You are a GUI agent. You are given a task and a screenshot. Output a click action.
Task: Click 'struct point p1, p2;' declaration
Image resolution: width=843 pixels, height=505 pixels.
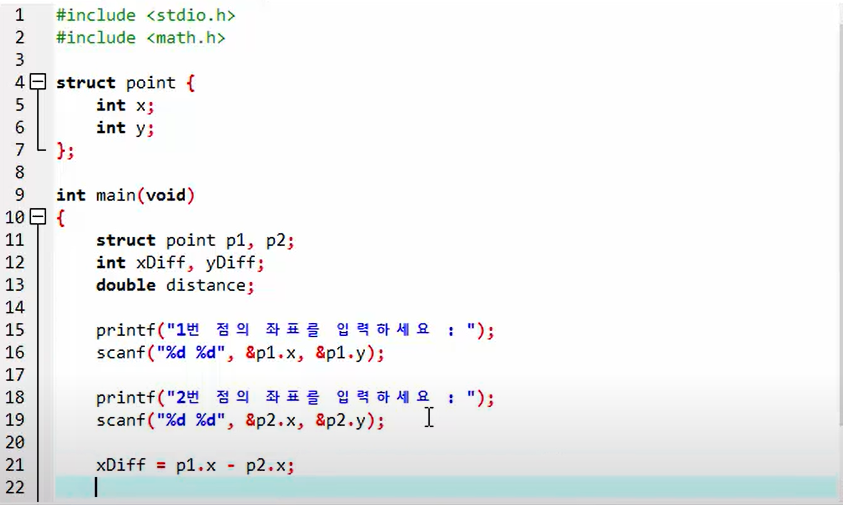click(195, 240)
